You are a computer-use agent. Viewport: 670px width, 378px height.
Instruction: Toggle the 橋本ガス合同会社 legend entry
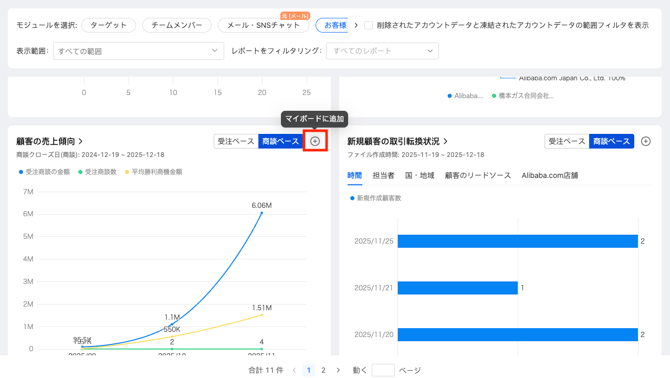click(x=523, y=96)
